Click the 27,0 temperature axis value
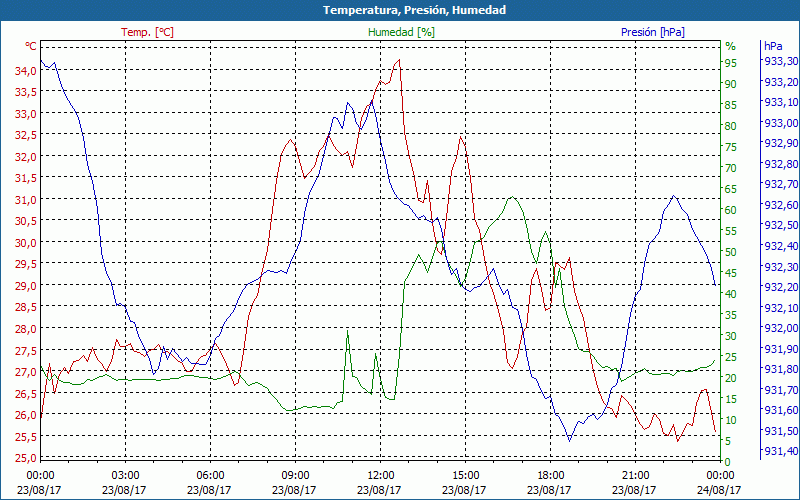This screenshot has width=800, height=500. (x=26, y=372)
